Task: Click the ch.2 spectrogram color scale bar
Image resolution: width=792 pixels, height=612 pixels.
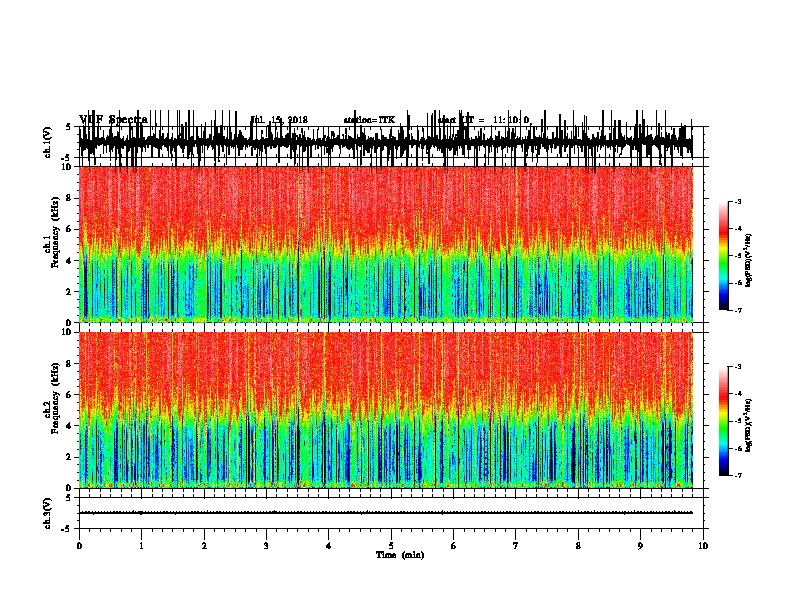Action: [723, 421]
